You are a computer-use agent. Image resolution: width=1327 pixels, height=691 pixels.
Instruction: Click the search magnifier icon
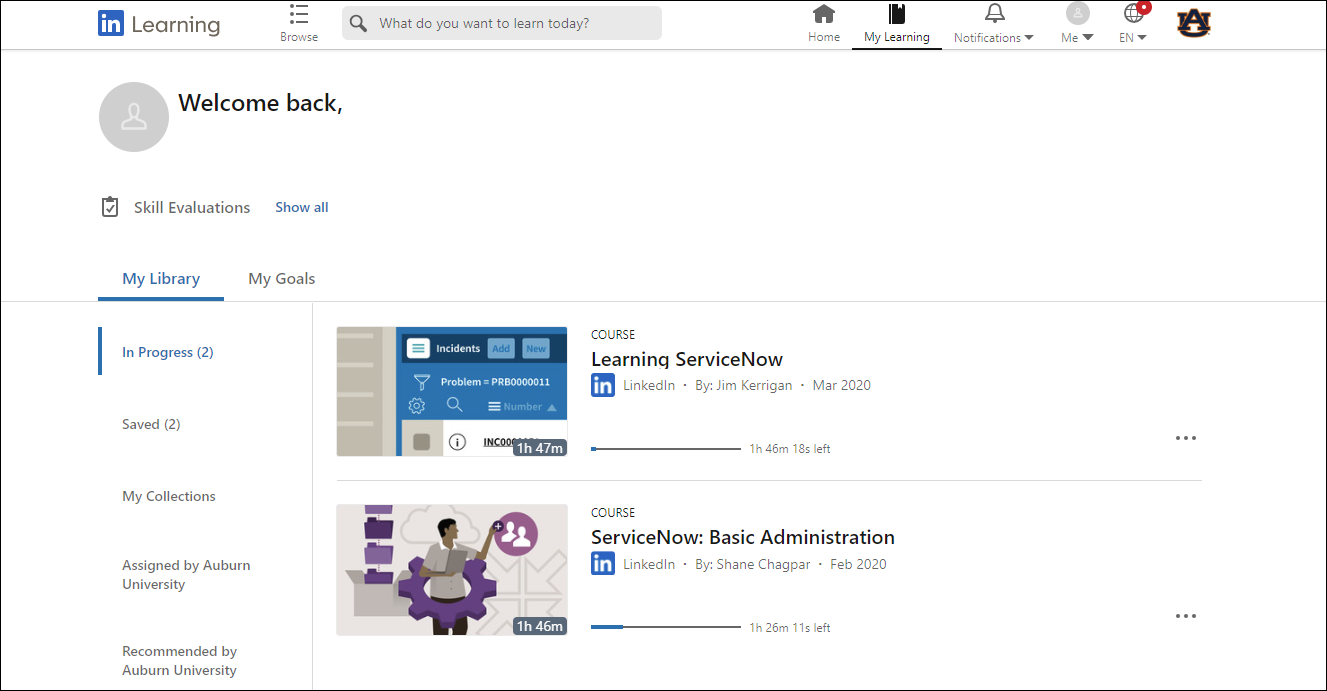358,23
